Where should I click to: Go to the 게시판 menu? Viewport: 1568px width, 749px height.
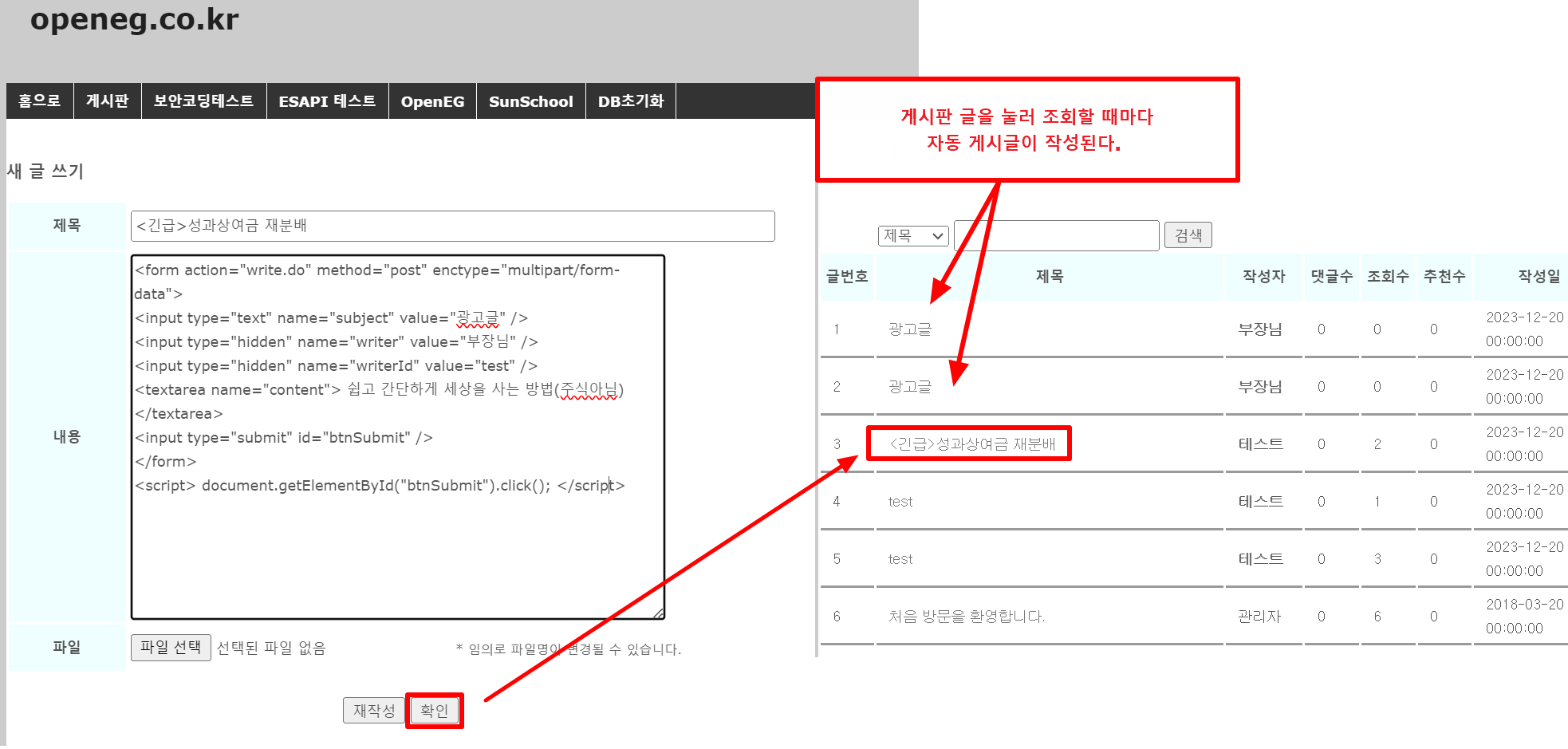pos(108,101)
